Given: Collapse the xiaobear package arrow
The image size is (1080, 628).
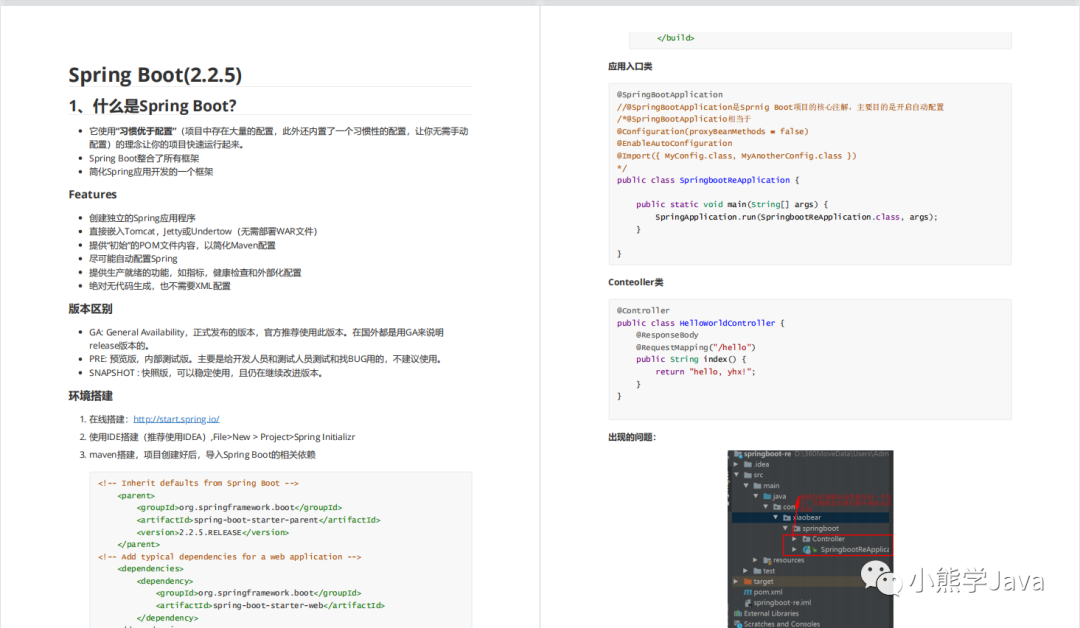Looking at the screenshot, I should (x=776, y=517).
